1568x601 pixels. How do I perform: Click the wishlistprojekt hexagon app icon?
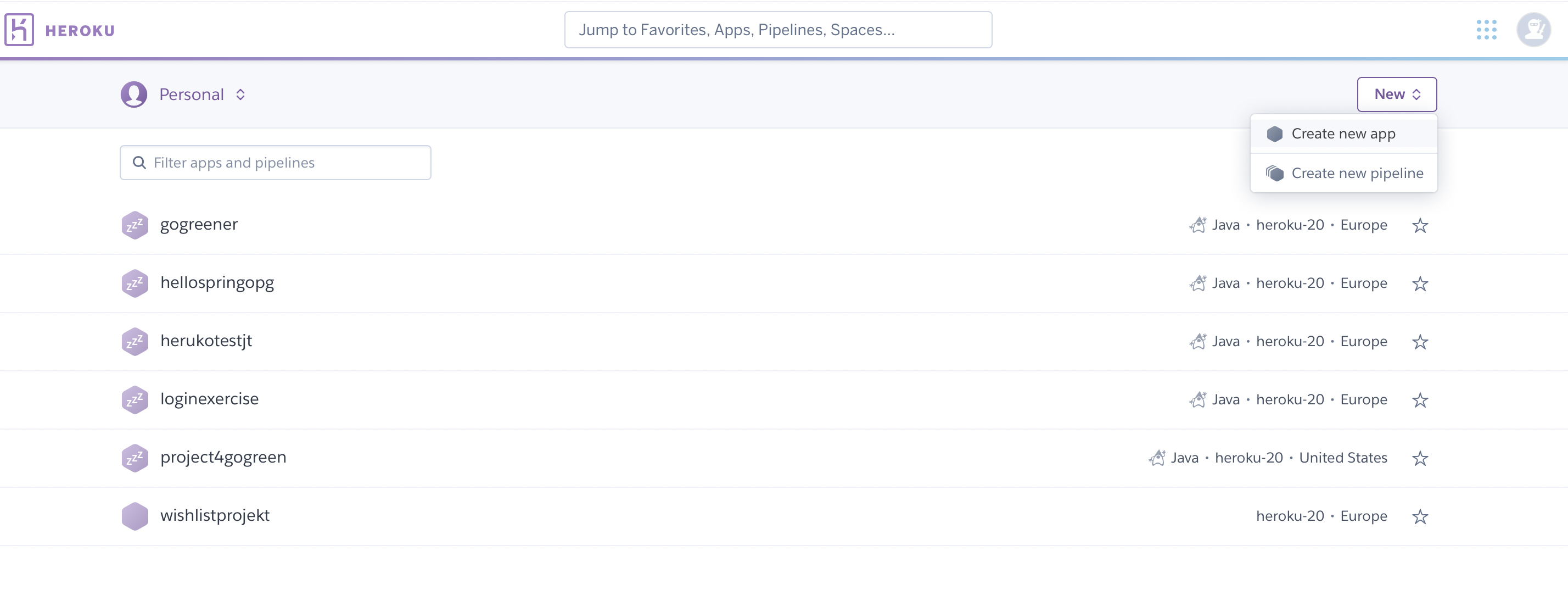pyautogui.click(x=135, y=516)
